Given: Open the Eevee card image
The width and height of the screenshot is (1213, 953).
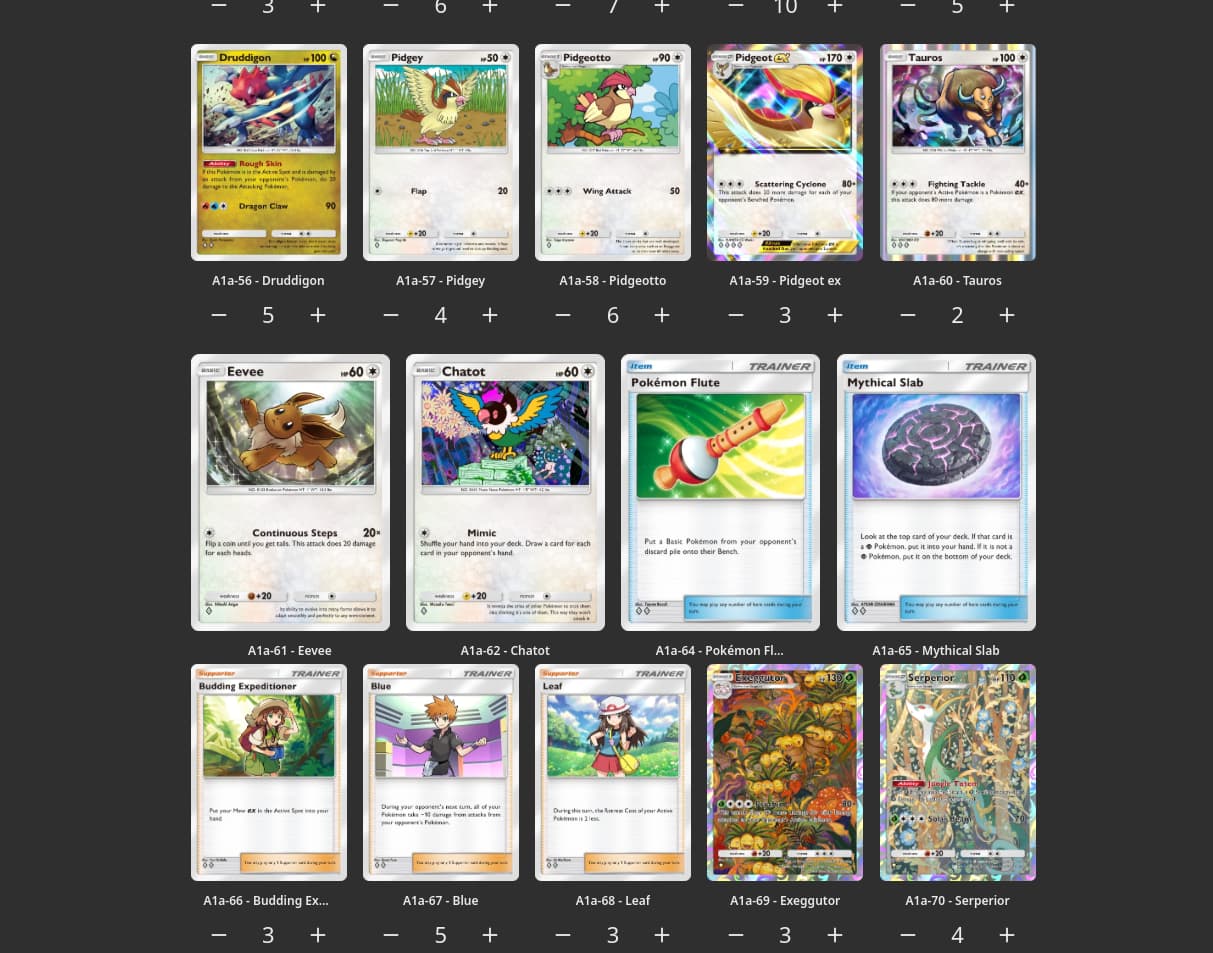Looking at the screenshot, I should point(290,492).
